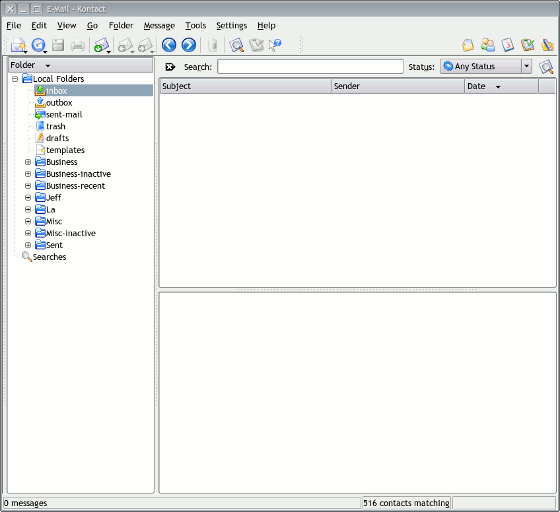Go to previous message with left arrow
Screen dimensions: 560x512
(x=169, y=45)
